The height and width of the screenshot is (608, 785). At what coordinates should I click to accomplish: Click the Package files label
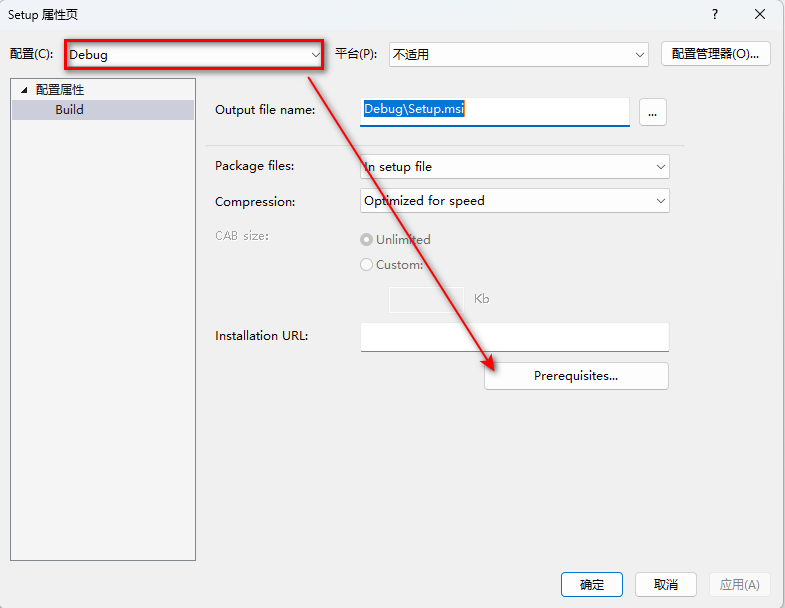click(254, 166)
